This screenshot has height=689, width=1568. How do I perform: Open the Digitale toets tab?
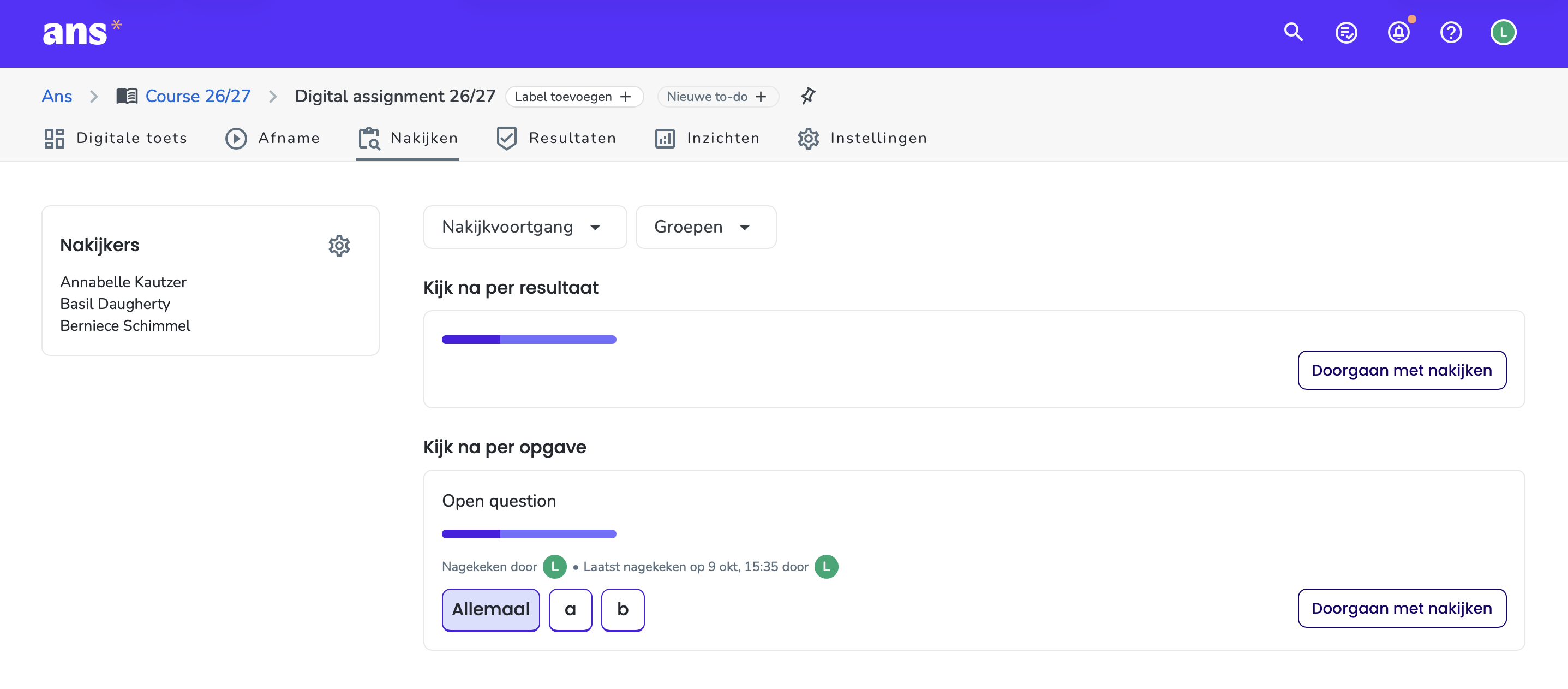point(115,139)
